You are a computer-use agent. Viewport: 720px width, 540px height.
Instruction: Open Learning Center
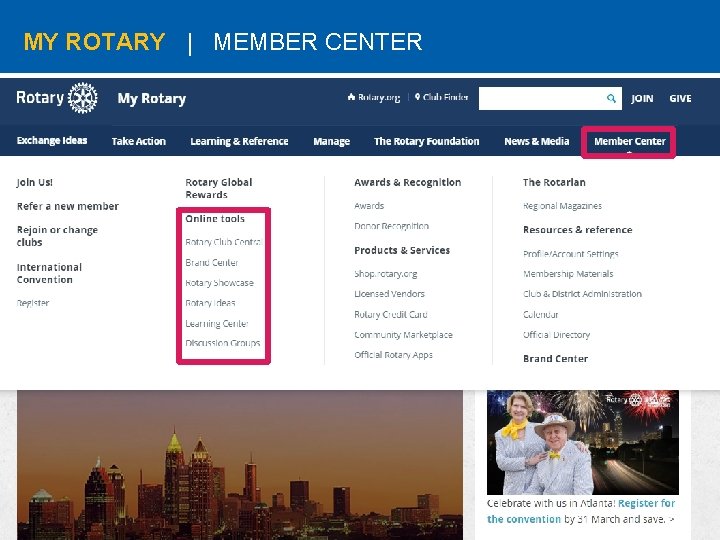tap(217, 323)
